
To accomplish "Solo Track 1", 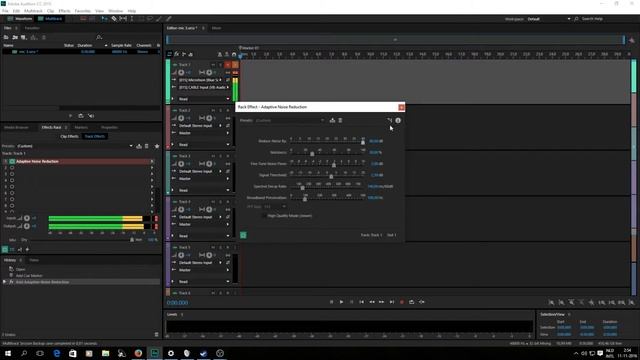I will [x=220, y=65].
